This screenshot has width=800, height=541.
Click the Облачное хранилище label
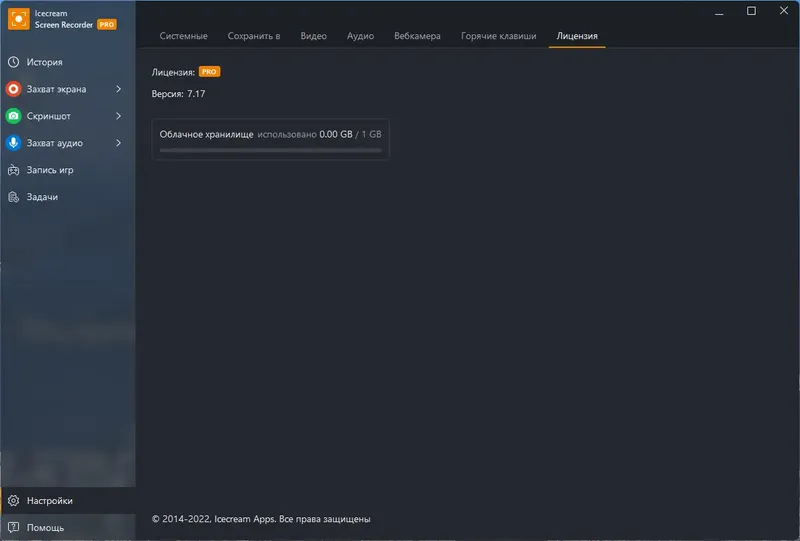(x=206, y=134)
